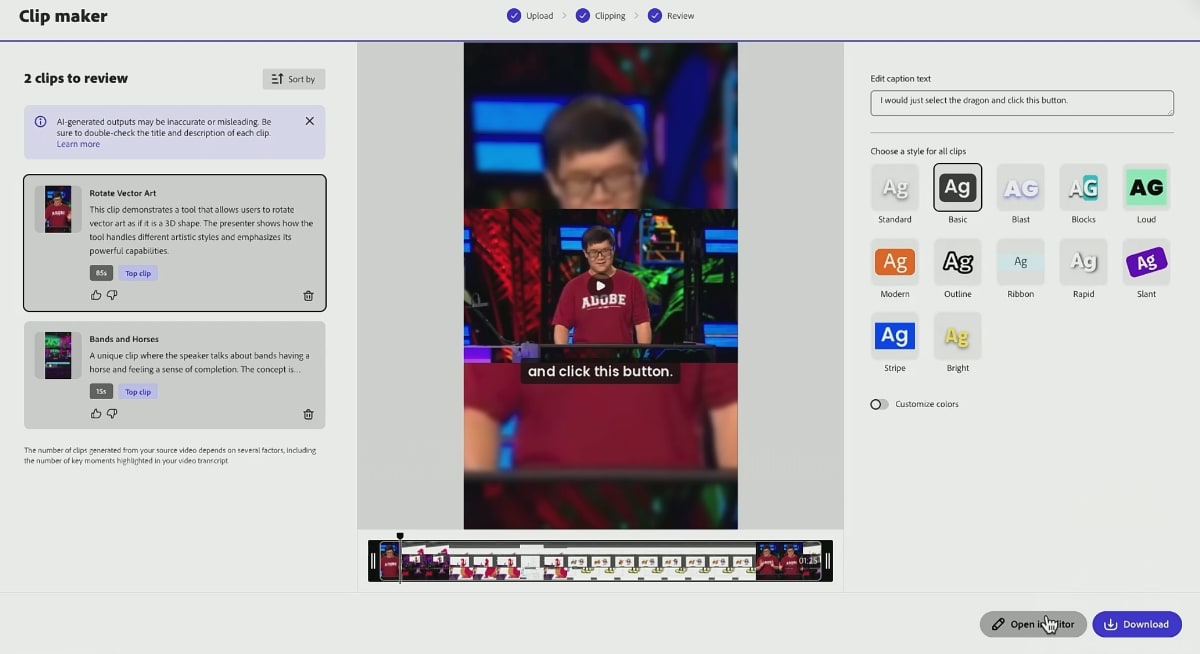Select the Basic caption style
The width and height of the screenshot is (1200, 654).
(958, 187)
